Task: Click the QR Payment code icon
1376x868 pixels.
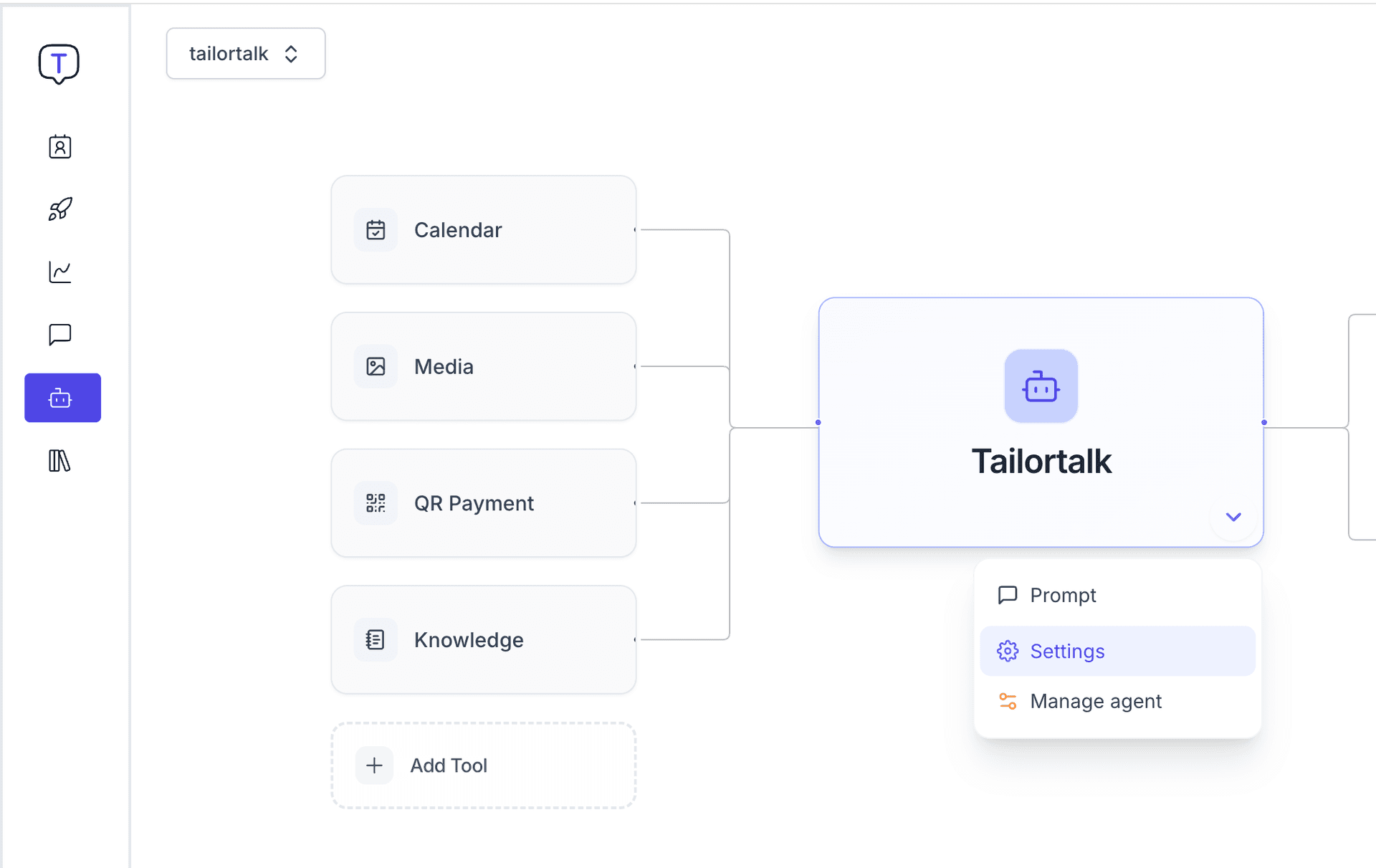Action: [x=376, y=503]
